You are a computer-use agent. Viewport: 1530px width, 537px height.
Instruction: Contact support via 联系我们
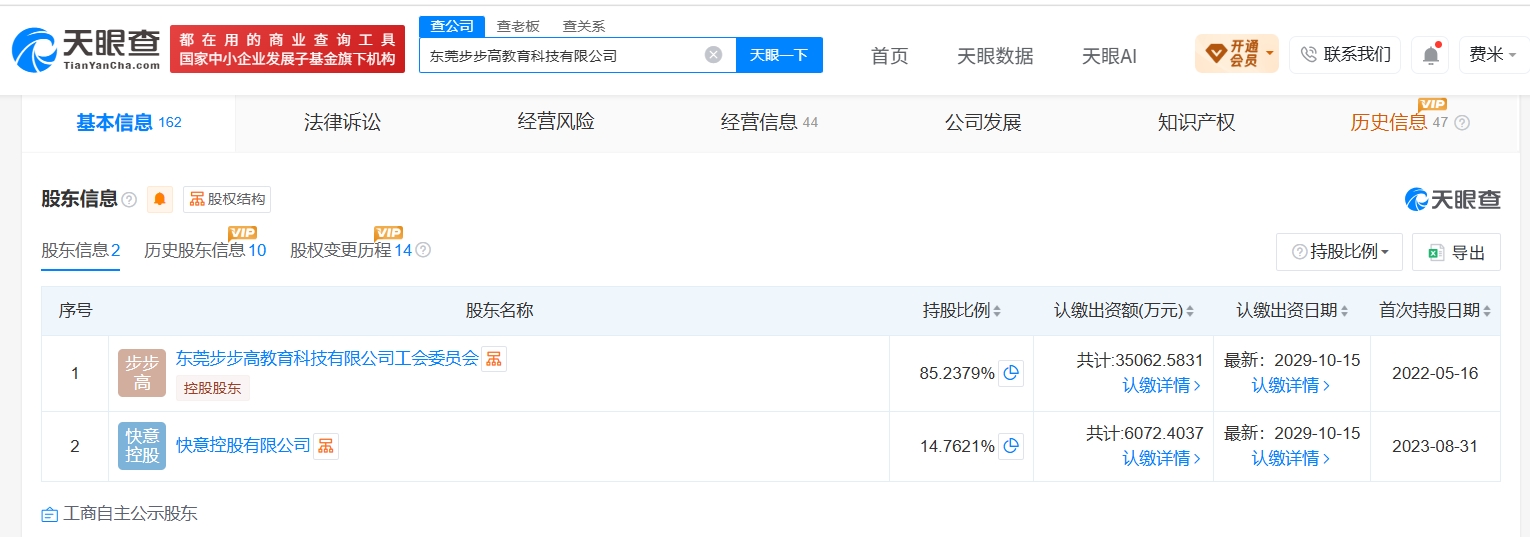[1344, 55]
